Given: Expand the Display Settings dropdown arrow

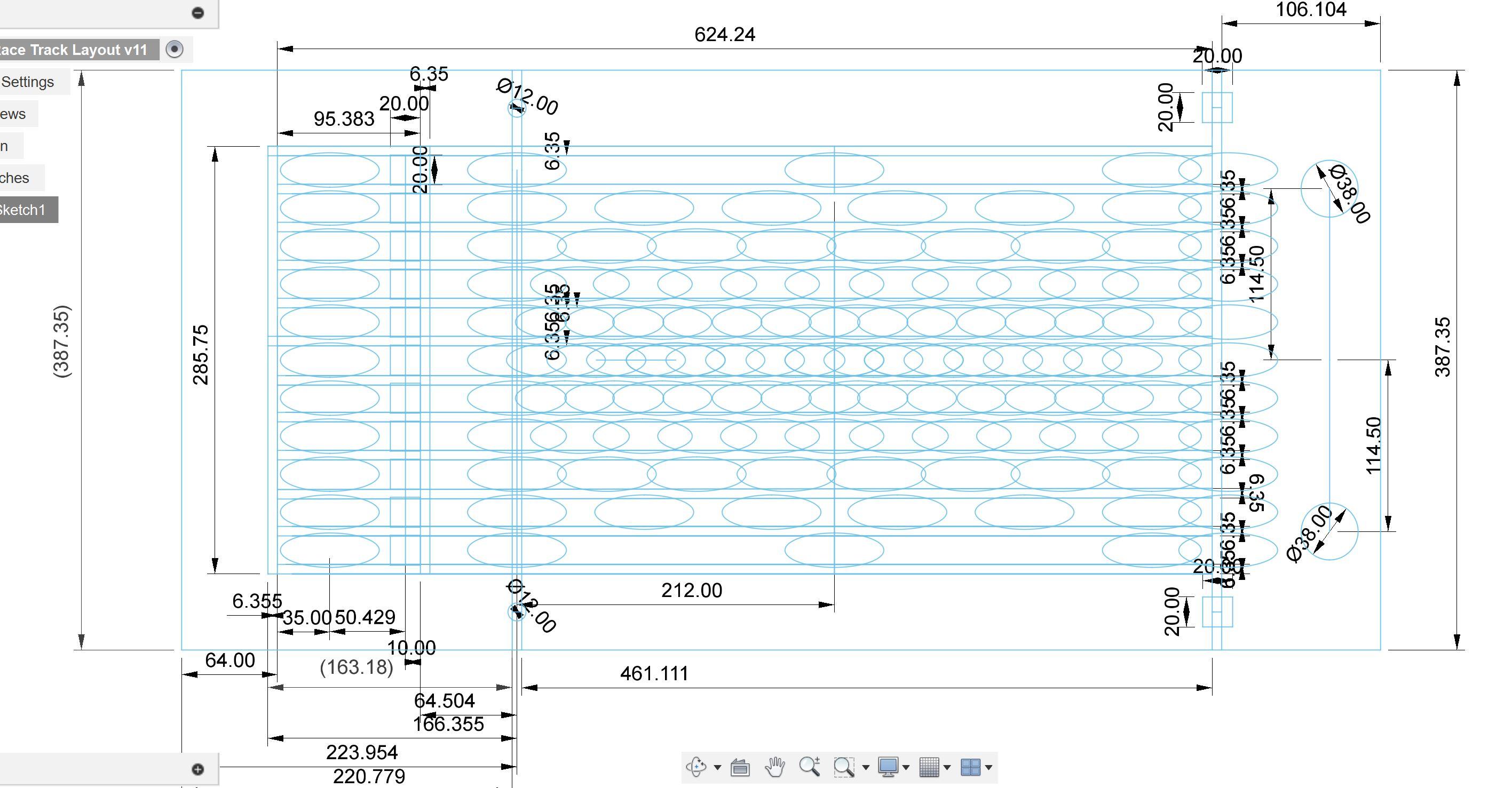Looking at the screenshot, I should pyautogui.click(x=906, y=768).
